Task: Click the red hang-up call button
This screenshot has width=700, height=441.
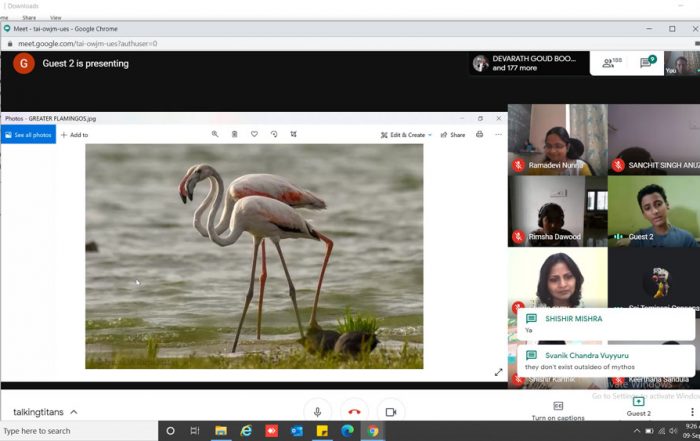Action: click(x=354, y=412)
